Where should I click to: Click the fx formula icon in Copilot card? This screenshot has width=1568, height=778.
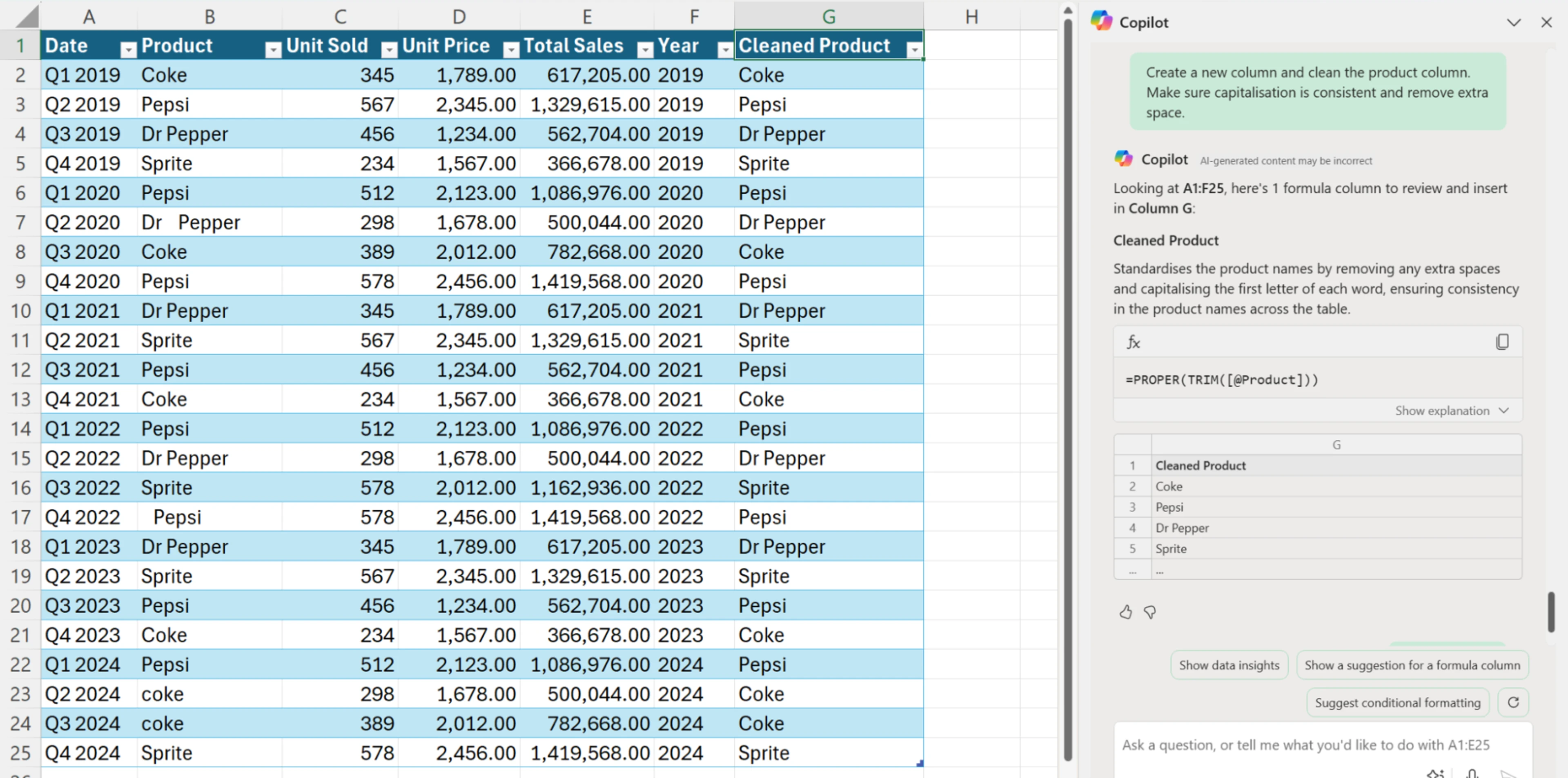click(x=1133, y=342)
